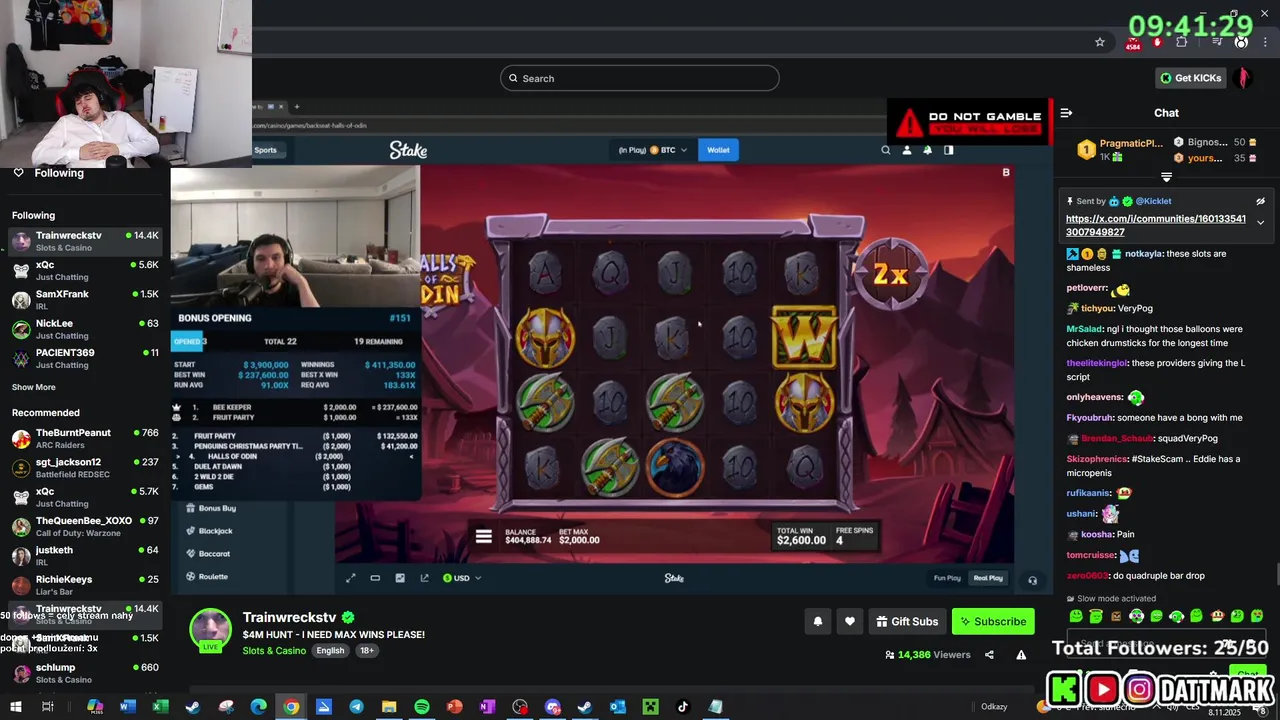Click the English language tag

(330, 651)
